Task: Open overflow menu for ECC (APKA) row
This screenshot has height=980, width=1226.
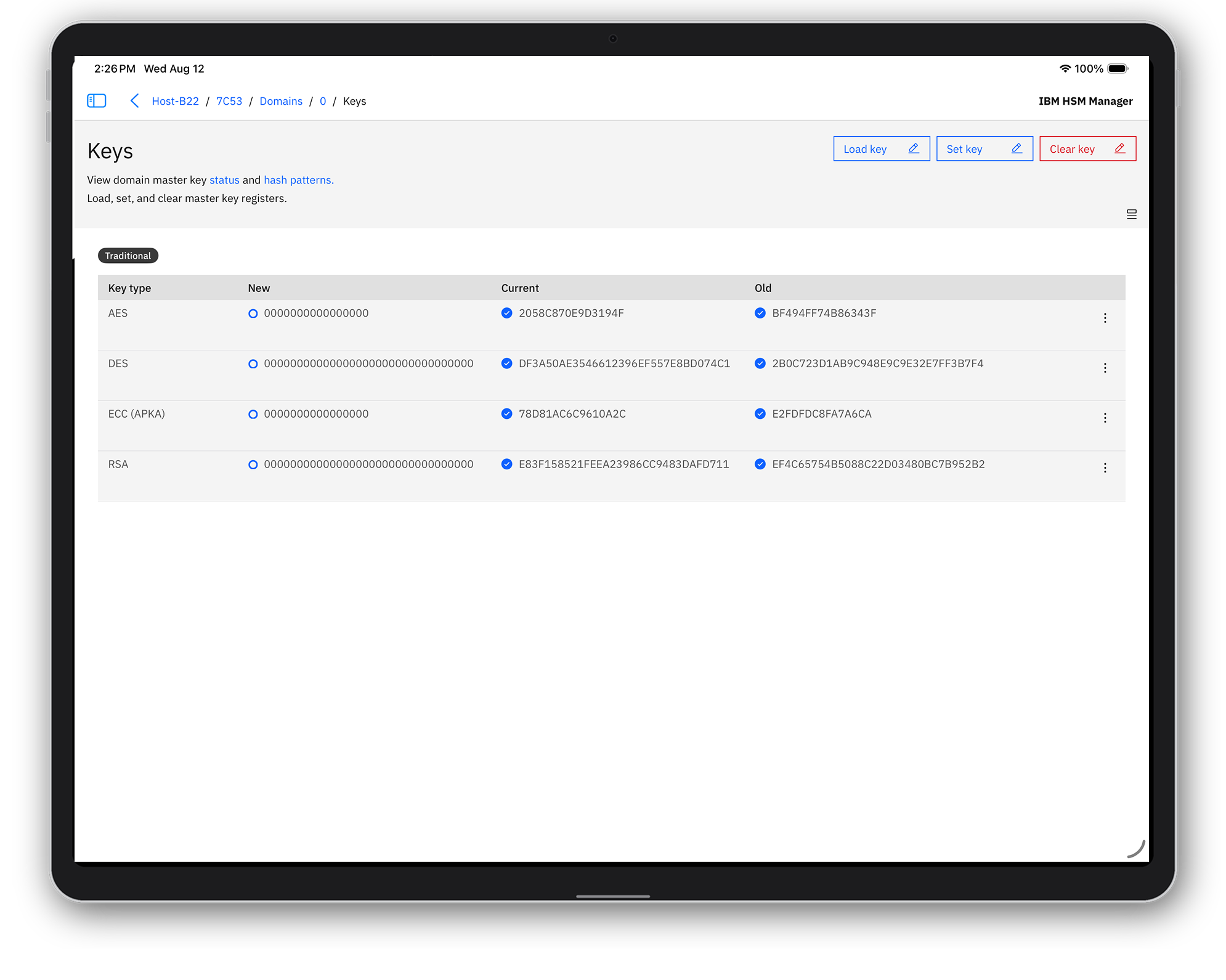Action: 1105,418
